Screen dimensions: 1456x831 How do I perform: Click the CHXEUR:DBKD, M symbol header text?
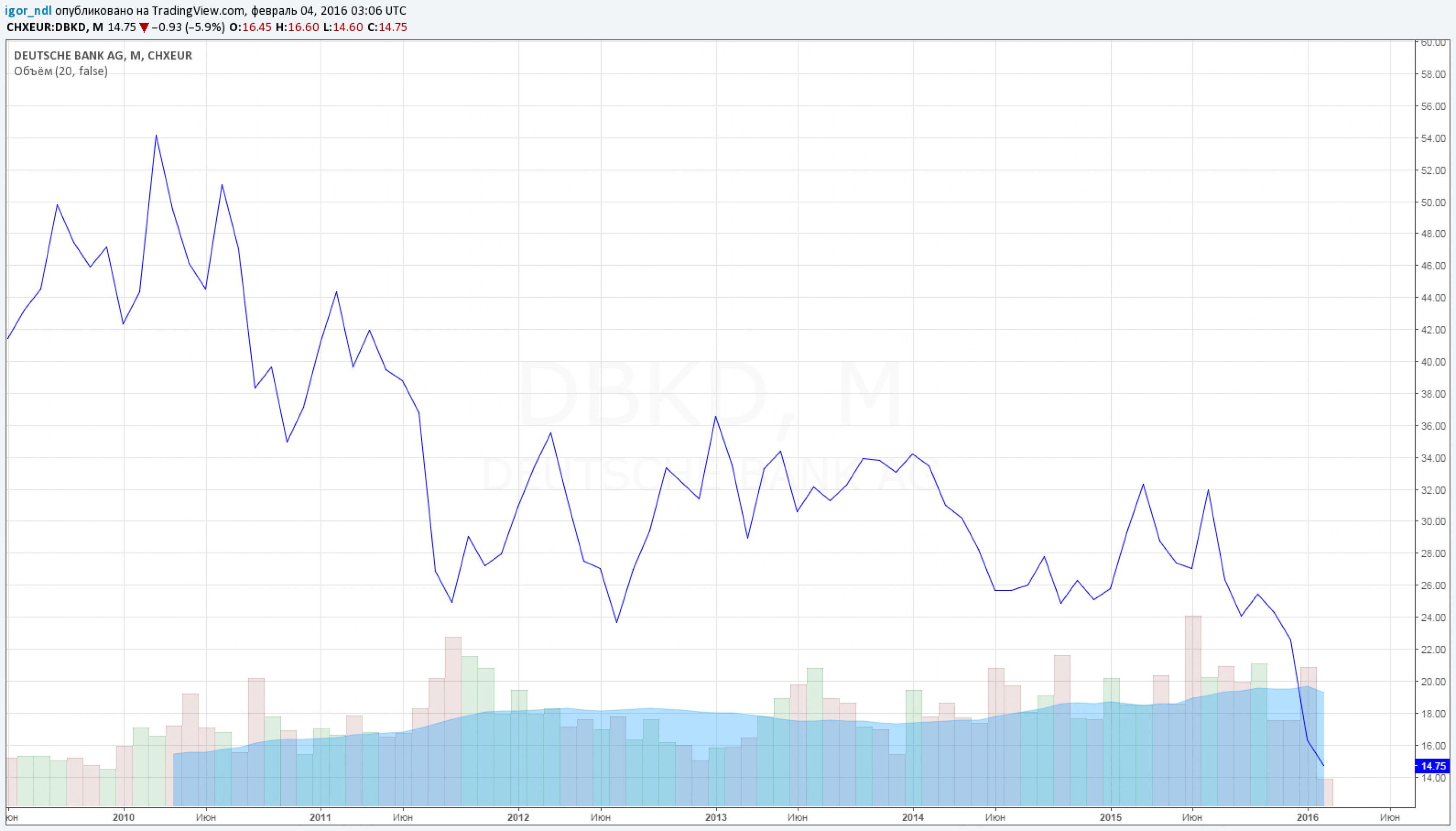(55, 27)
